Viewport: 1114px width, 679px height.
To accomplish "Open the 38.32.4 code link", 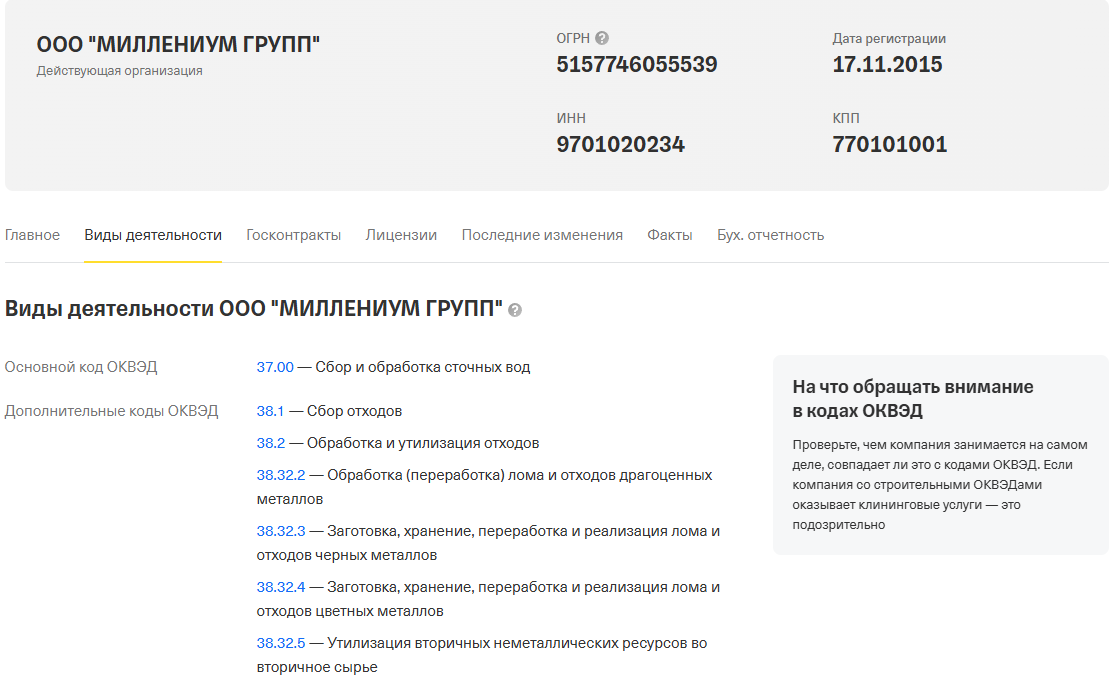I will click(280, 587).
